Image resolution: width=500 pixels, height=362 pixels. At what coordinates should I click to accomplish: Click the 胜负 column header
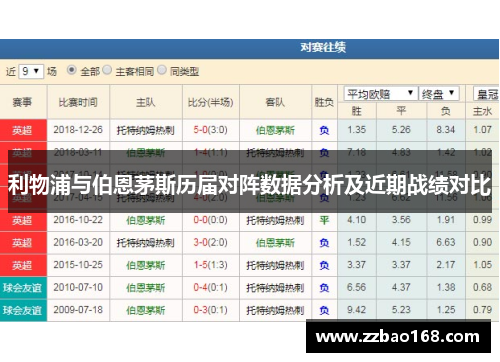pos(324,102)
